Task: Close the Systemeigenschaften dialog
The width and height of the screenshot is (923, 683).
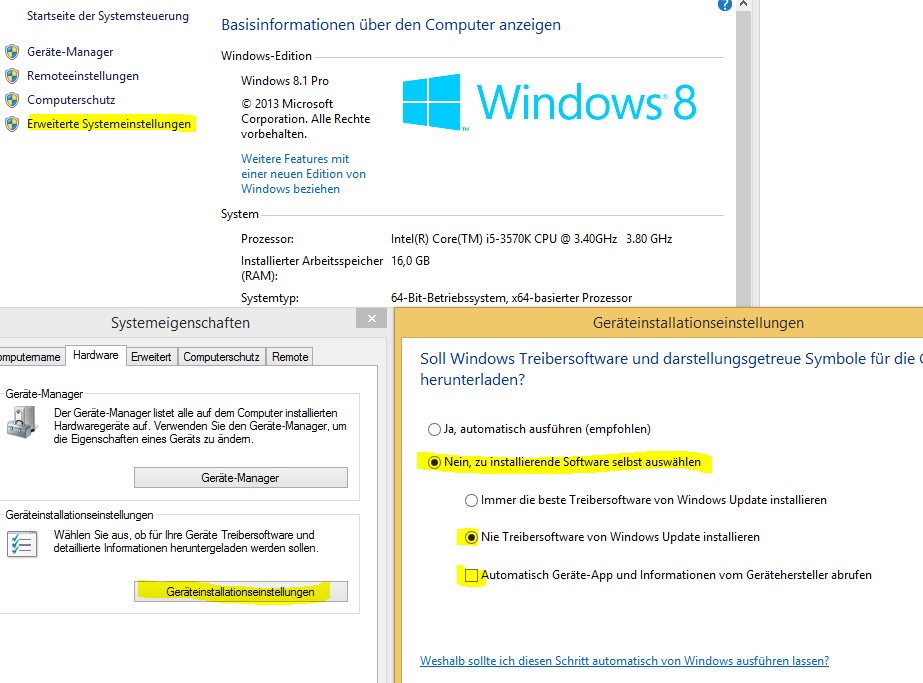Action: click(x=371, y=319)
